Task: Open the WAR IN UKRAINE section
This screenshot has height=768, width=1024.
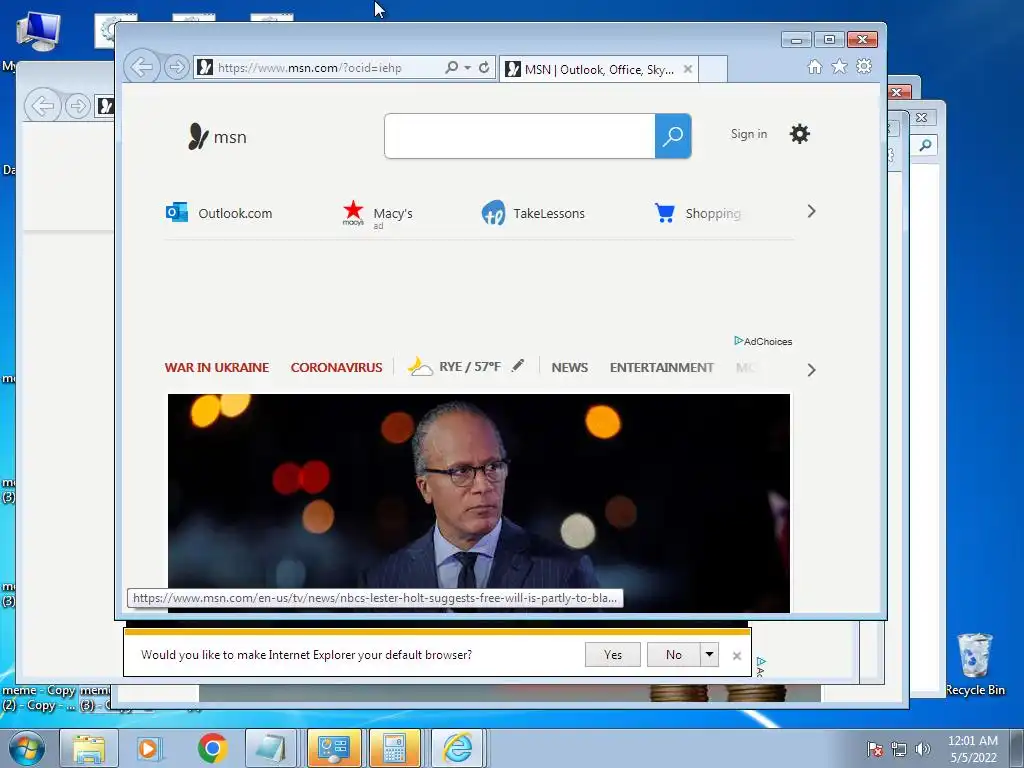Action: pyautogui.click(x=216, y=367)
